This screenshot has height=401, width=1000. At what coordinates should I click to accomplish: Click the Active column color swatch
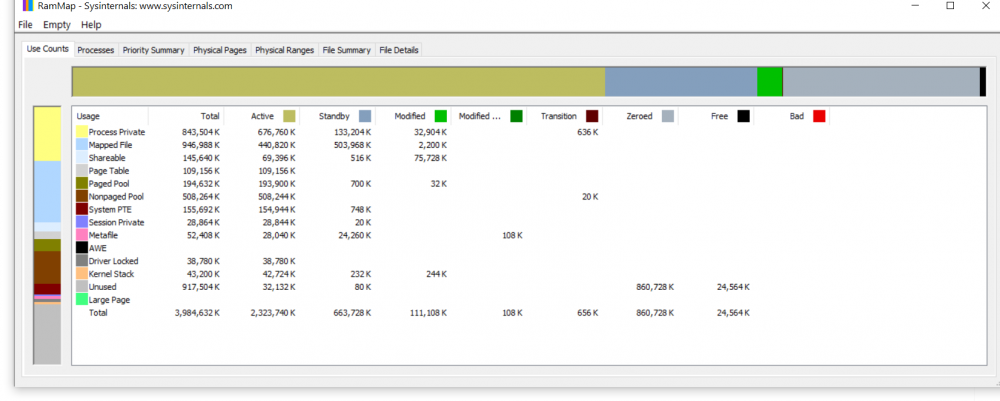coord(290,116)
